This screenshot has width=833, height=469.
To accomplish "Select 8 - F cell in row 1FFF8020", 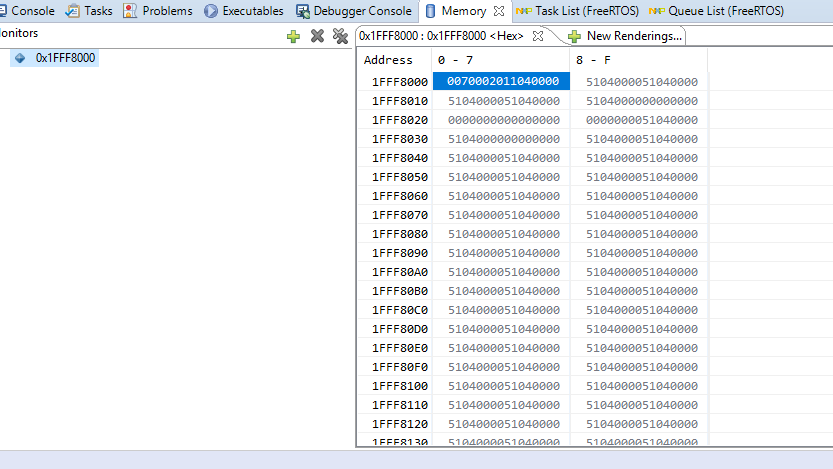I will [x=641, y=120].
